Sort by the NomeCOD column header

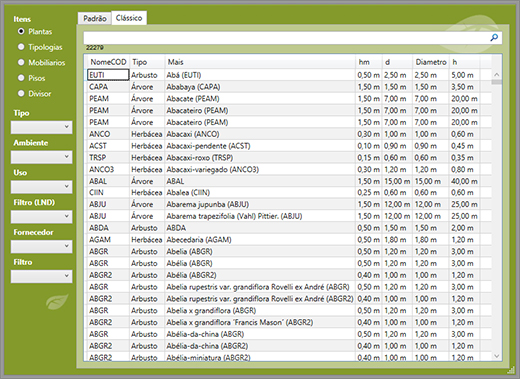[x=108, y=62]
